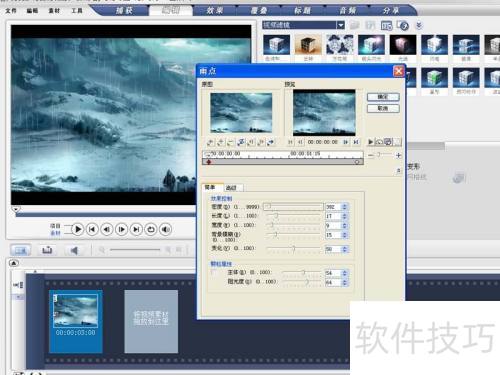Jump to end frame in dialog preview
This screenshot has width=500, height=375.
tap(356, 142)
